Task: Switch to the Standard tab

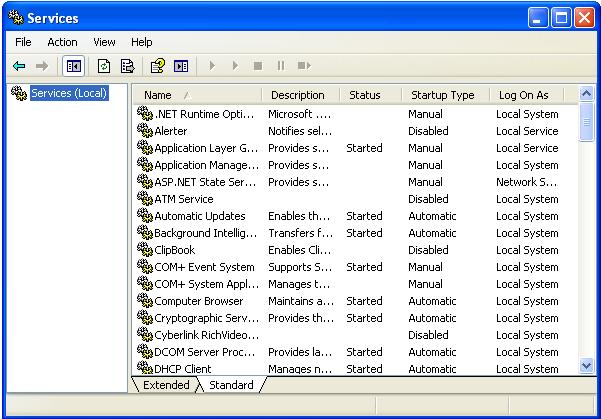Action: click(x=231, y=385)
